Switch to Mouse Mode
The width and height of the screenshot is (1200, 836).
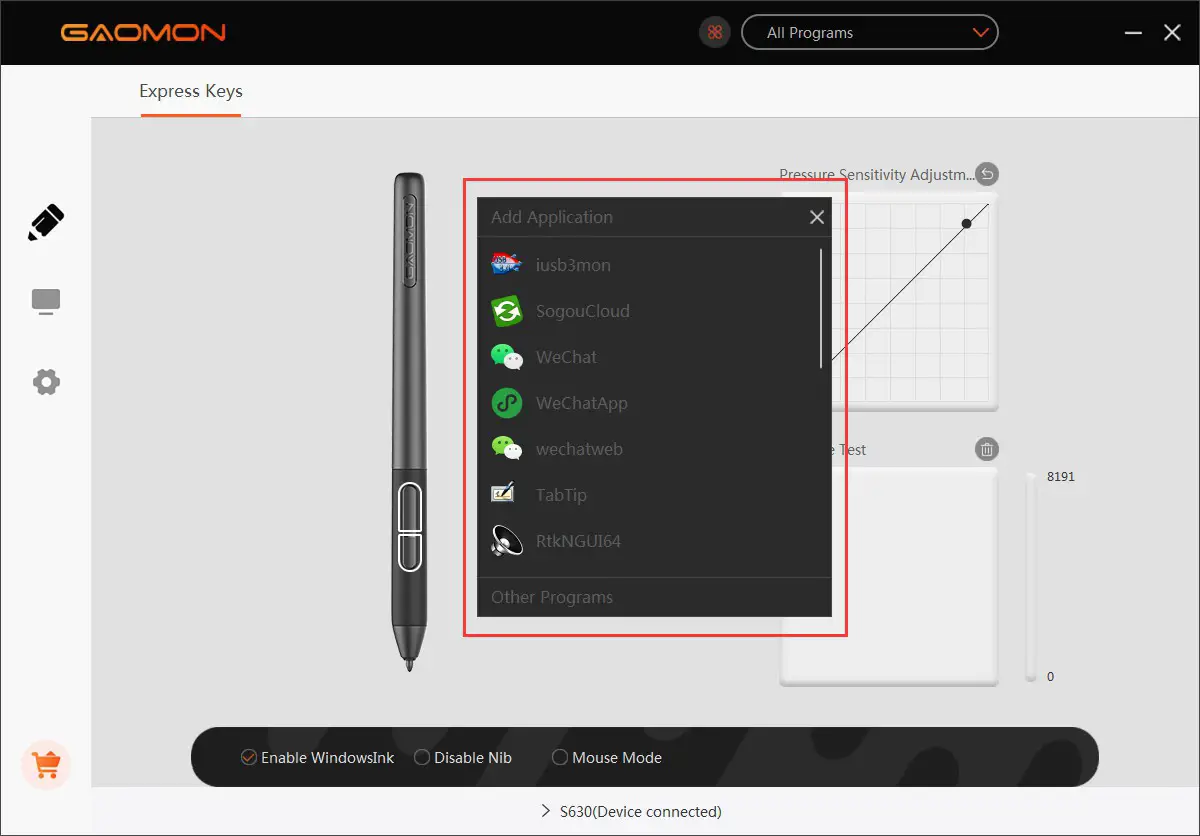pos(559,757)
